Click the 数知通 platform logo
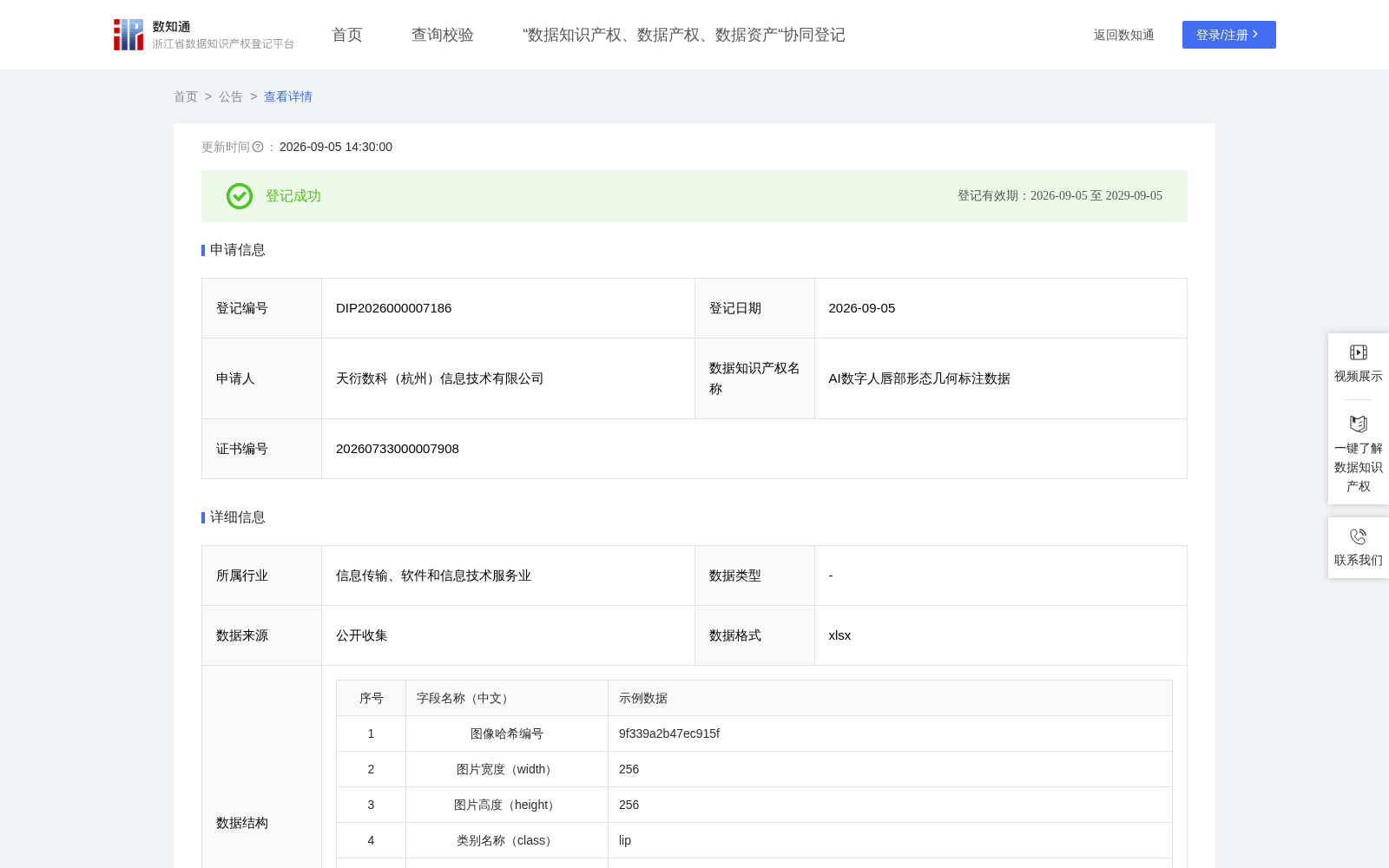Viewport: 1389px width, 868px height. pyautogui.click(x=204, y=35)
